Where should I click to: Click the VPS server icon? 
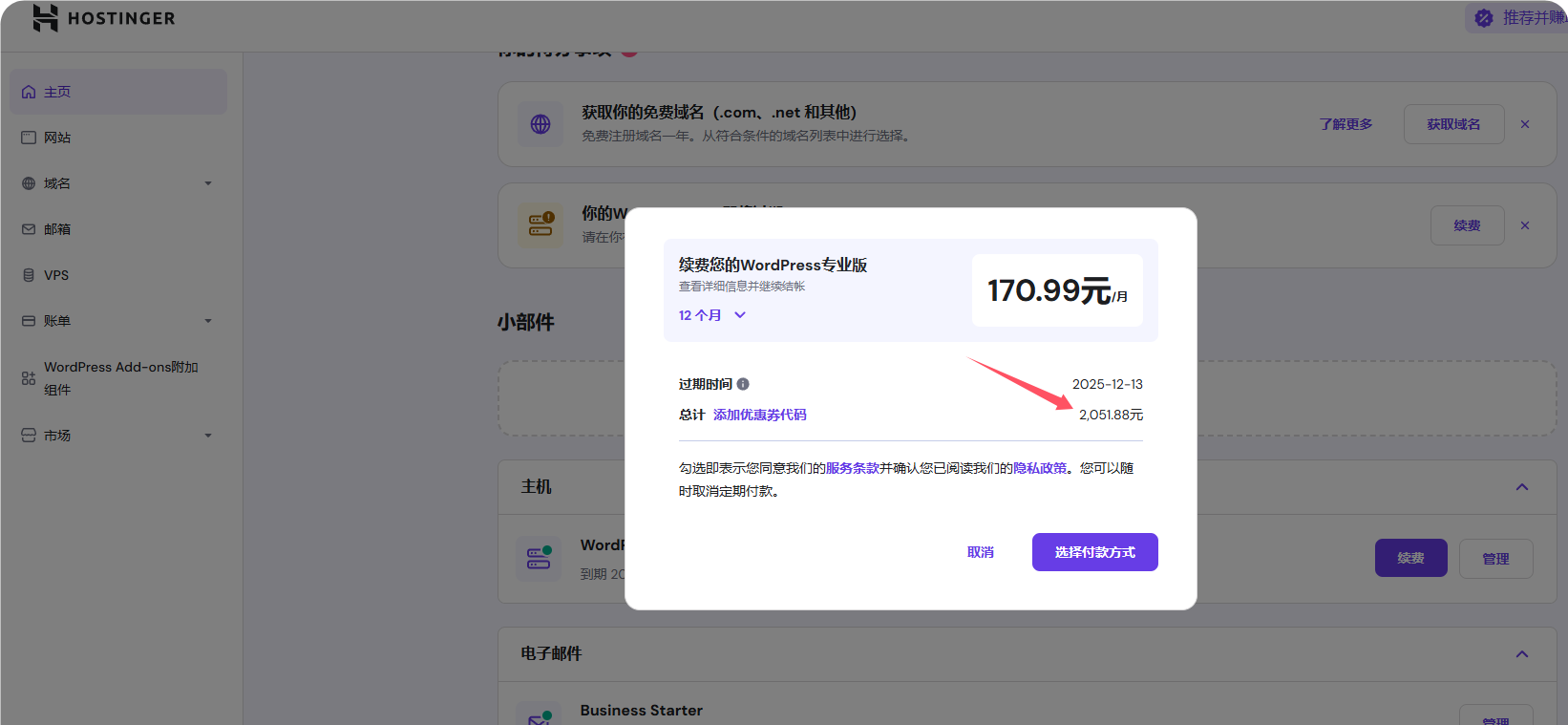tap(29, 275)
